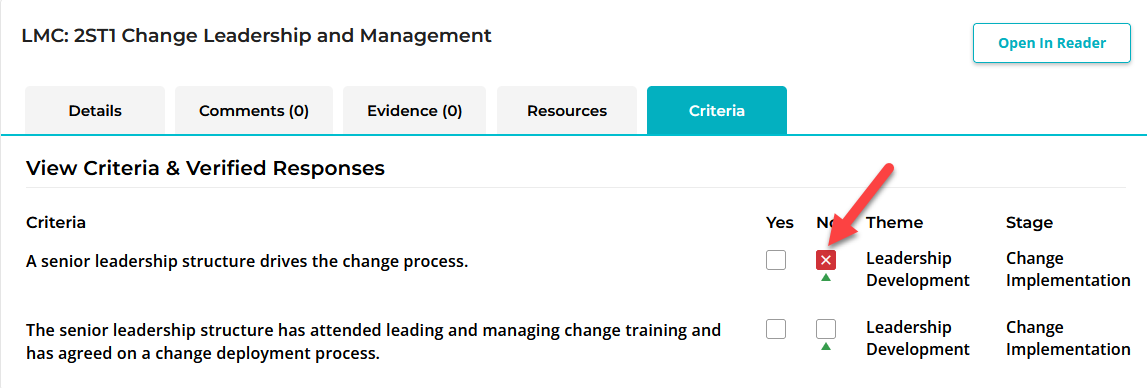This screenshot has height=388, width=1147.
Task: Tick Yes for leadership attended change training
Action: 776,329
